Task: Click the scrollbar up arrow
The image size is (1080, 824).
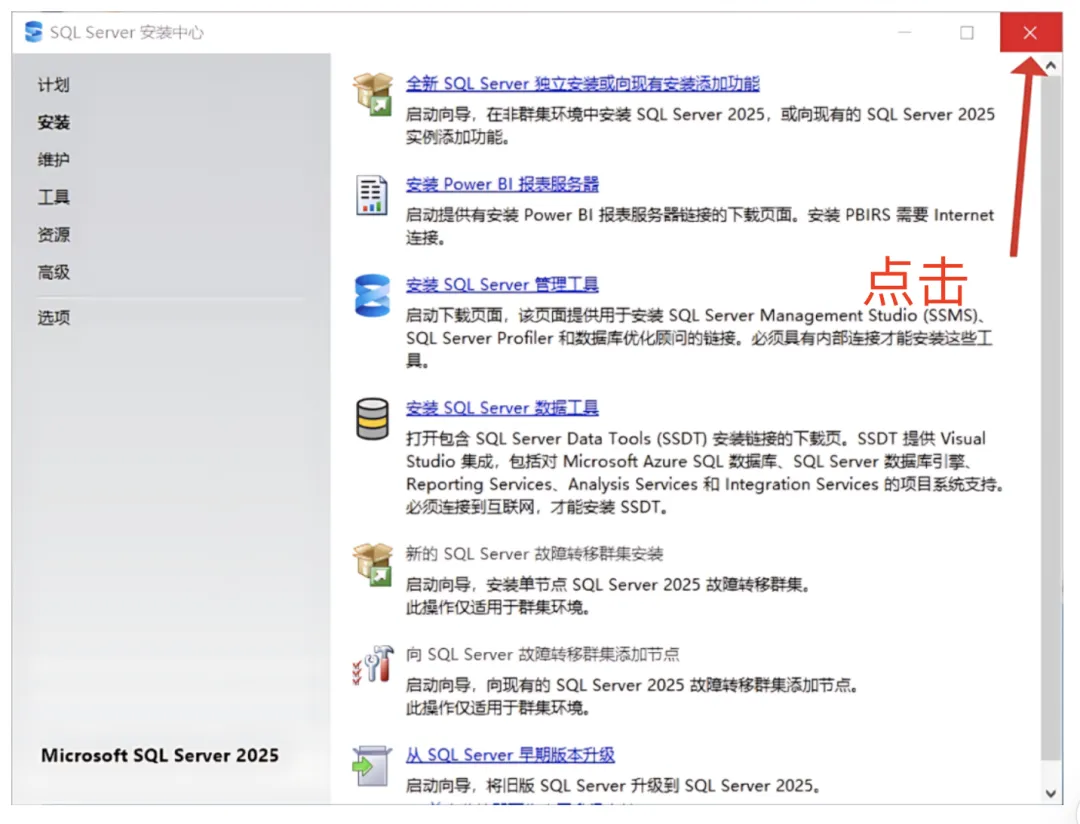Action: (x=1050, y=65)
